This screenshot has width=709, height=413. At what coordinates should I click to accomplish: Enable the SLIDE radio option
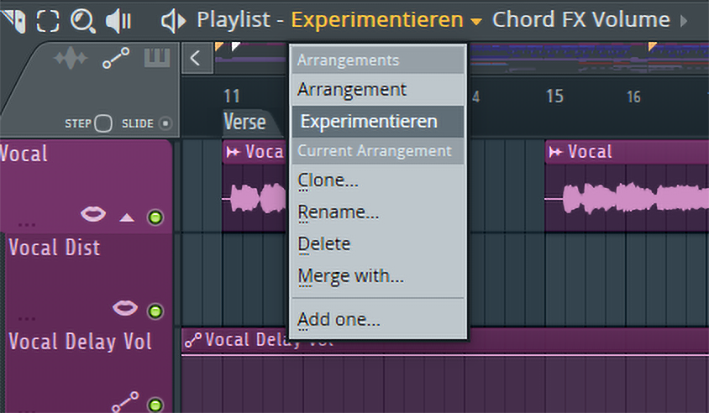pyautogui.click(x=165, y=124)
